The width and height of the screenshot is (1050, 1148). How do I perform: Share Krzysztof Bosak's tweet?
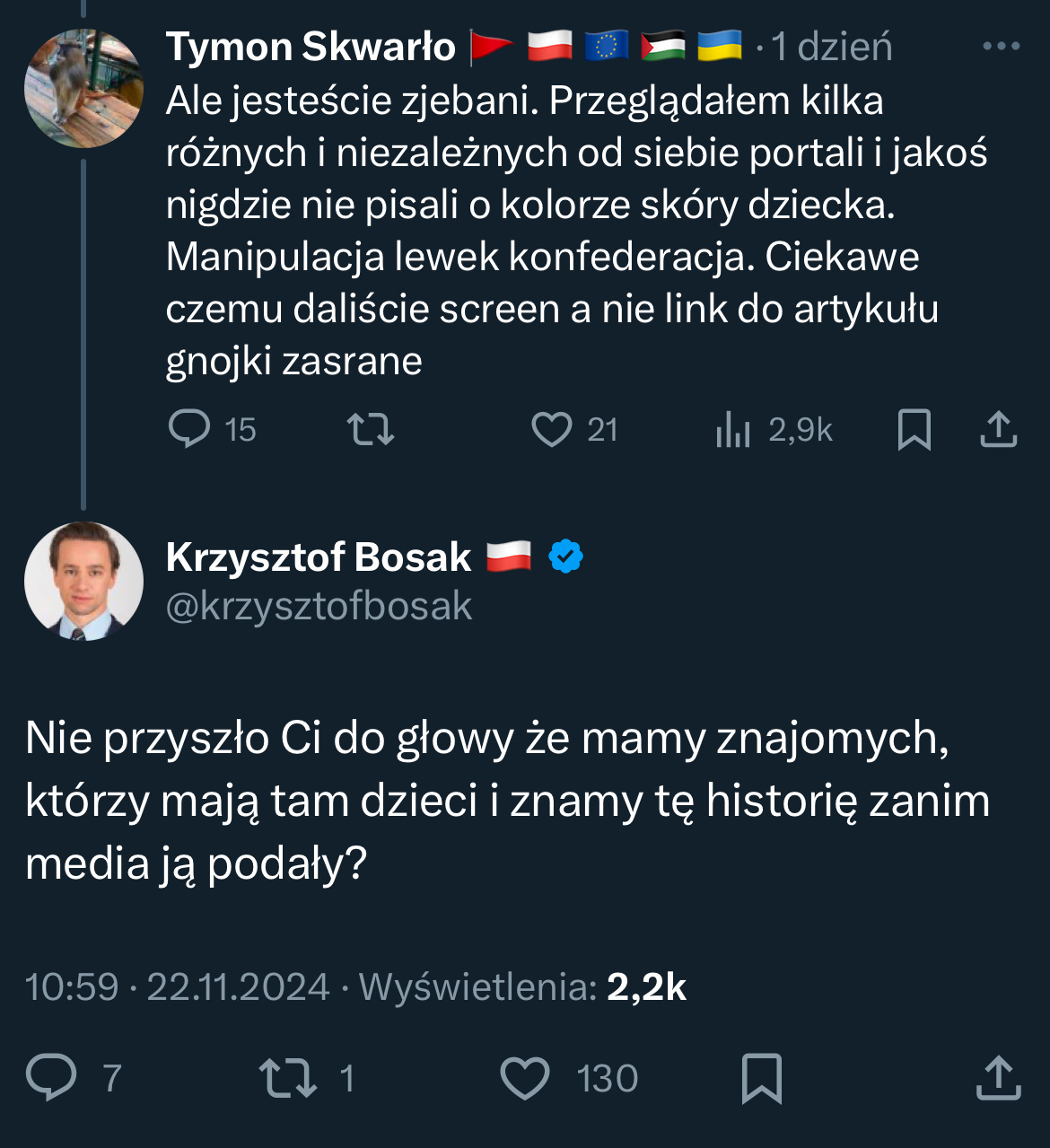tap(998, 1077)
